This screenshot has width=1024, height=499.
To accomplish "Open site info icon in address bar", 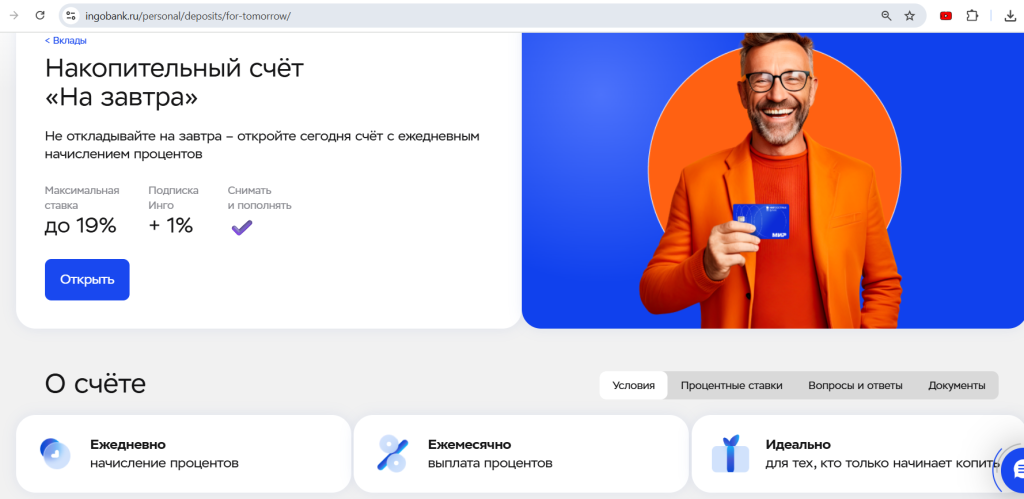I will point(71,16).
